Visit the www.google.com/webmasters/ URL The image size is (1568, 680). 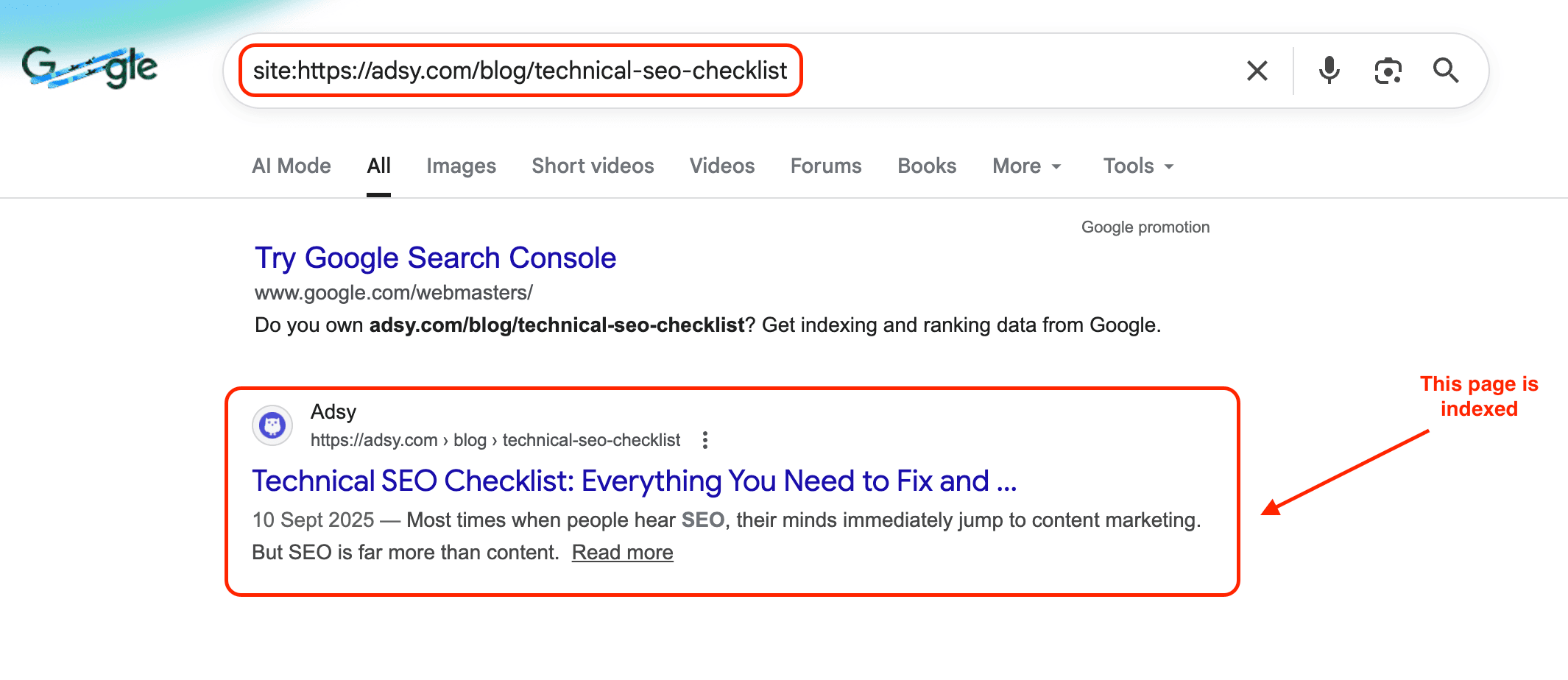point(393,292)
